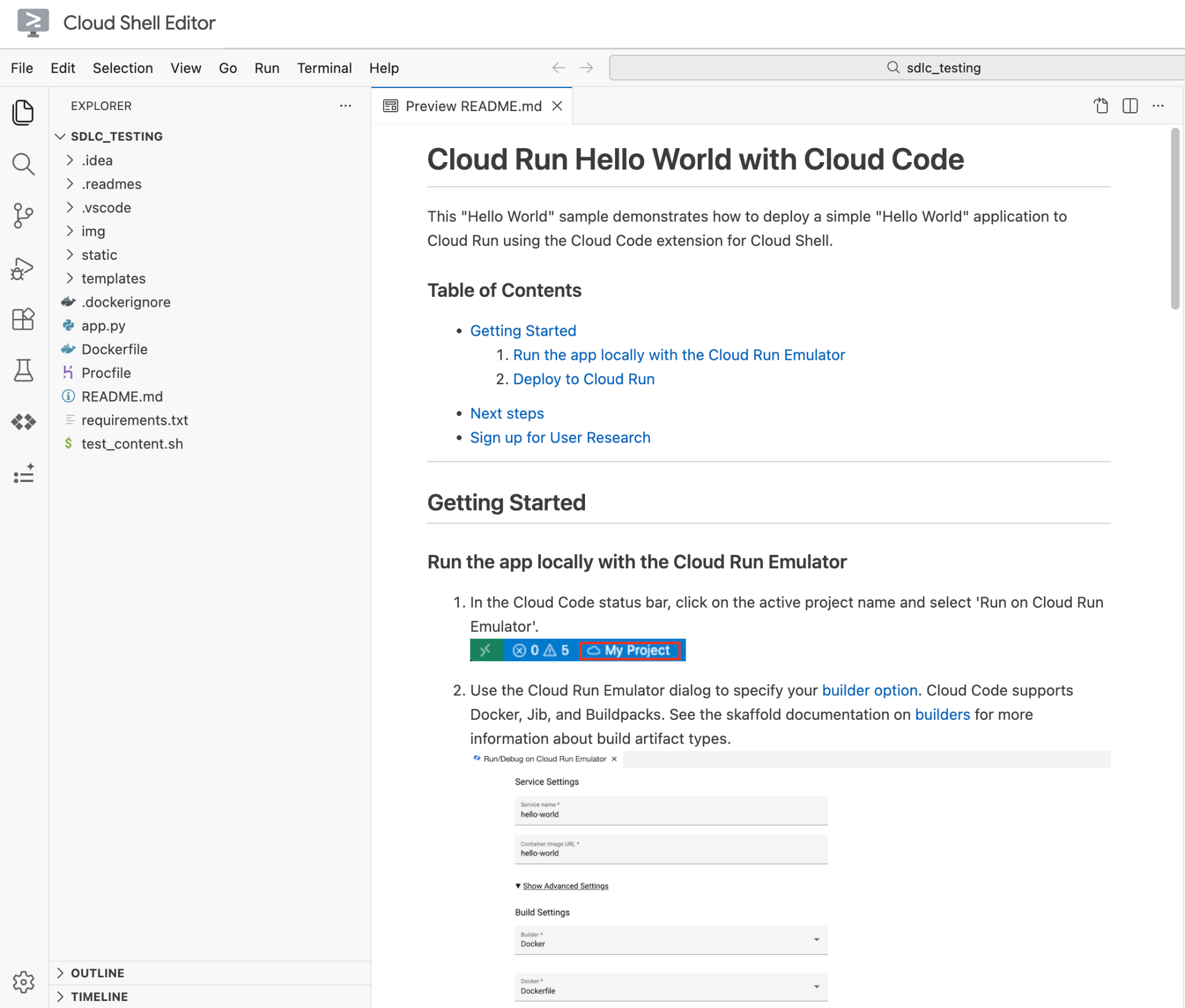The width and height of the screenshot is (1185, 1008).
Task: Click the My Project status bar image
Action: point(577,650)
